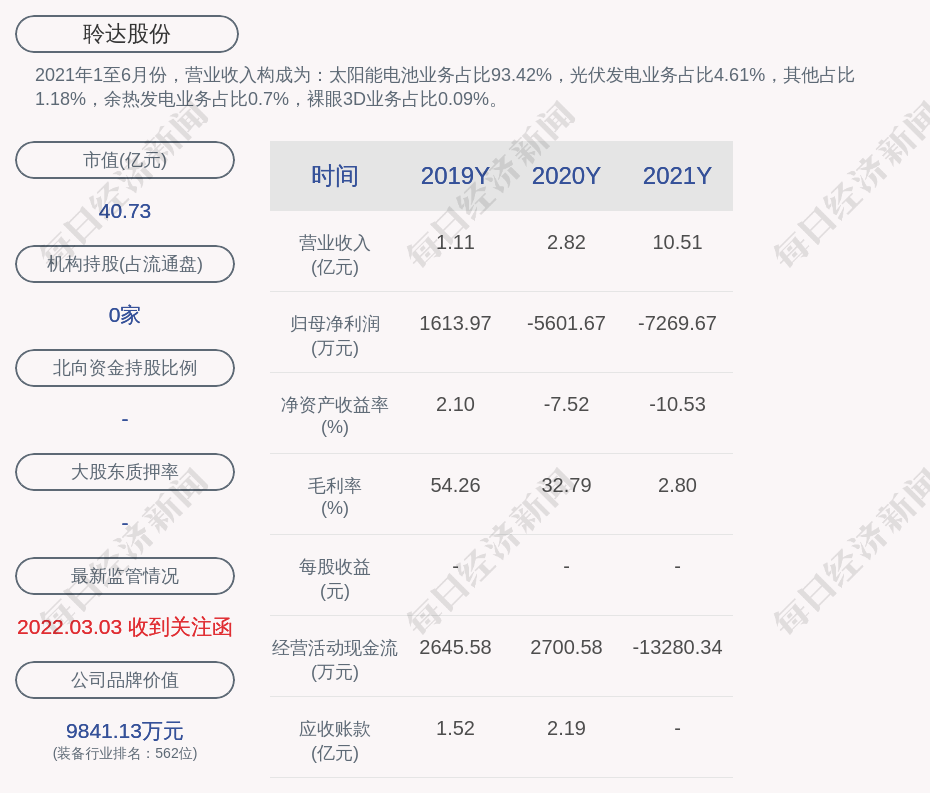This screenshot has height=793, width=930.
Task: Select the 应收账款(亿元) row label
Action: [x=335, y=741]
